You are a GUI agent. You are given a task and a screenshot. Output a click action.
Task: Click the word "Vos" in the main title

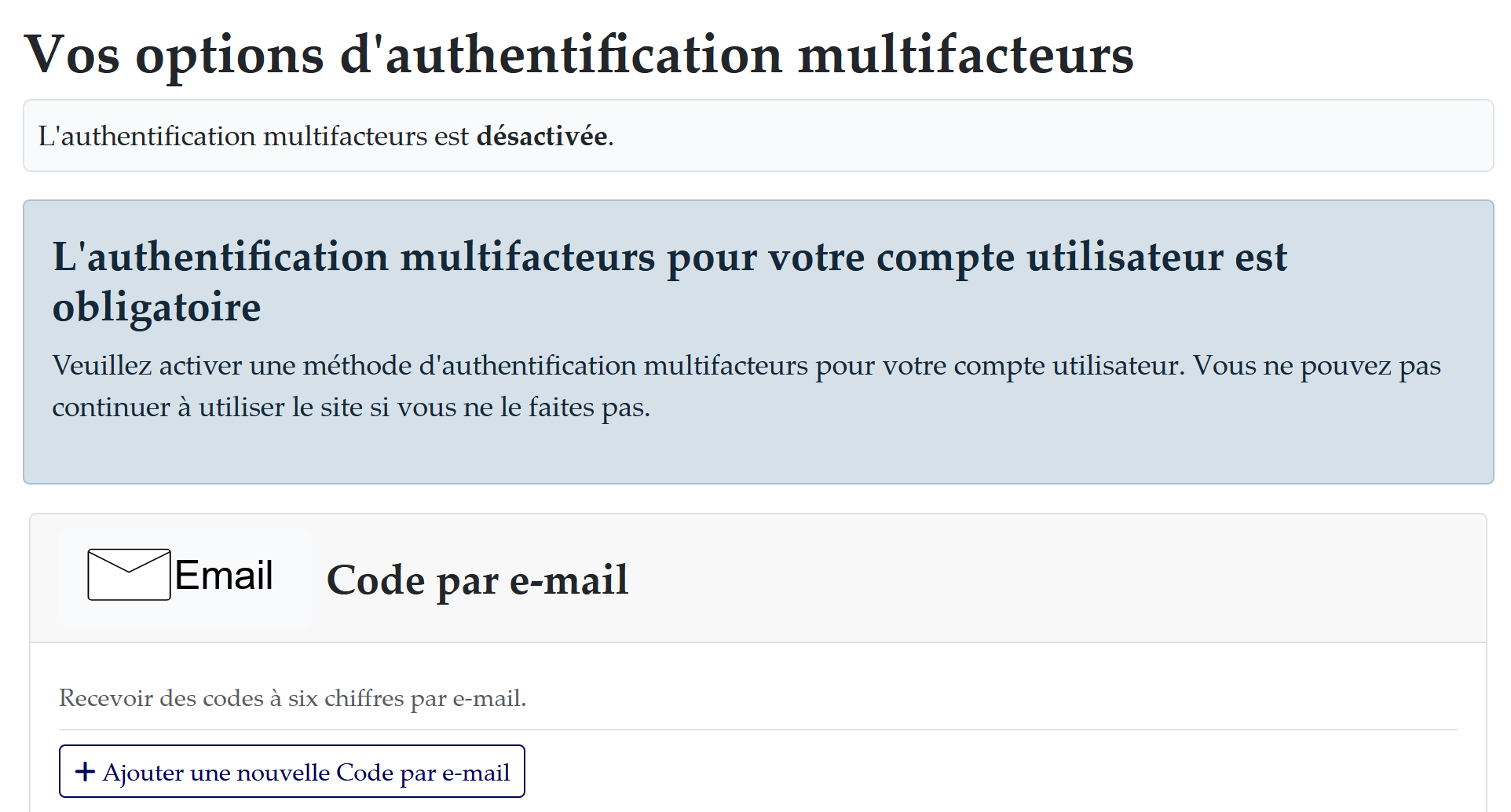tap(72, 55)
